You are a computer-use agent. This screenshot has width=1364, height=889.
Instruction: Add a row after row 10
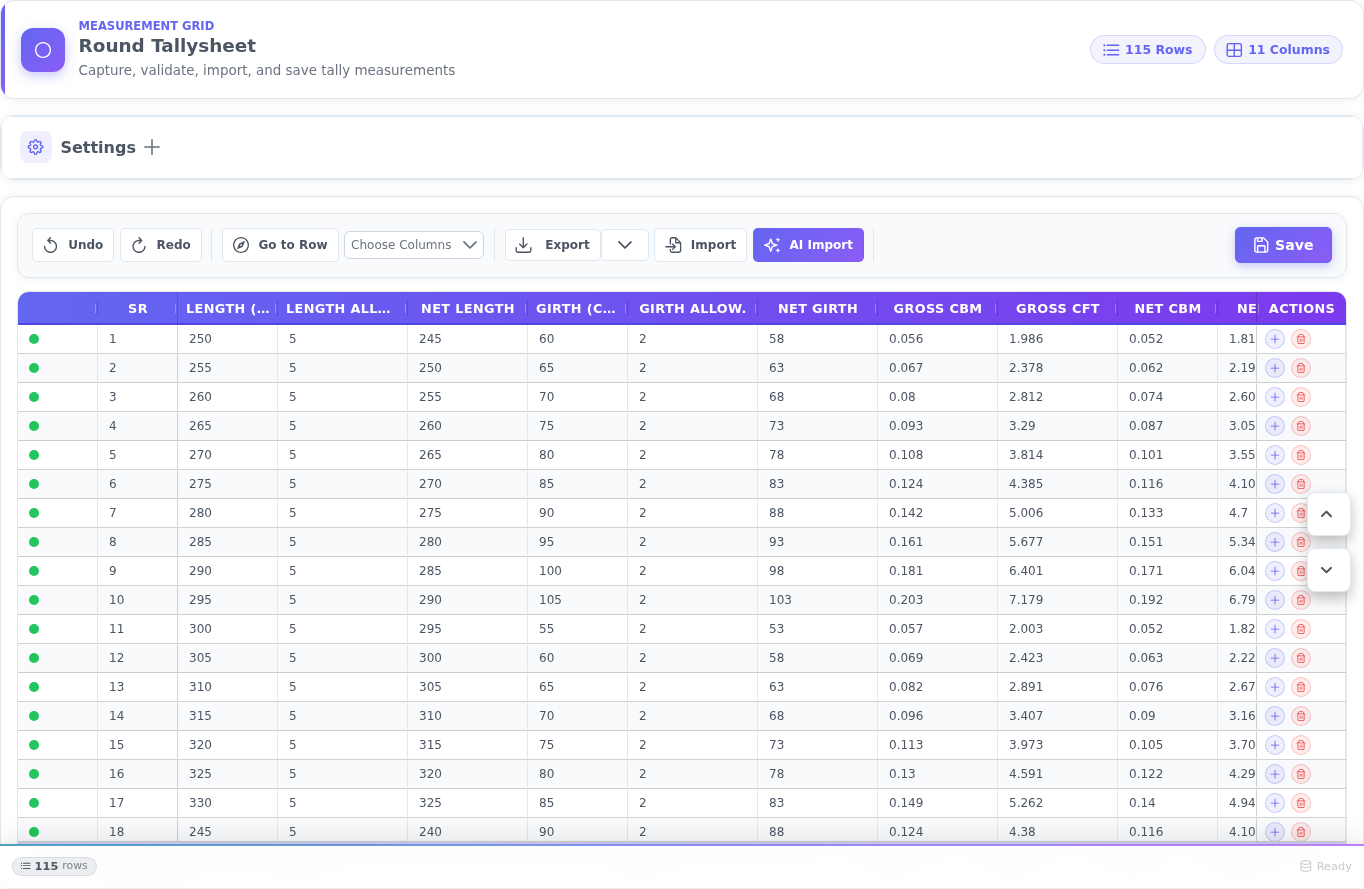[x=1275, y=600]
